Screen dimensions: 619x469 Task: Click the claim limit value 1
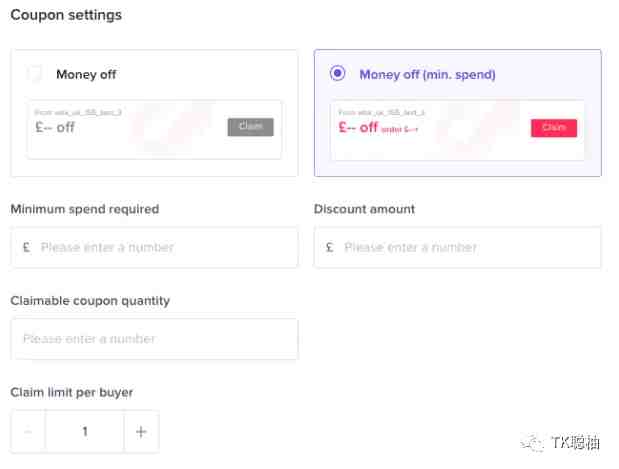pos(85,431)
